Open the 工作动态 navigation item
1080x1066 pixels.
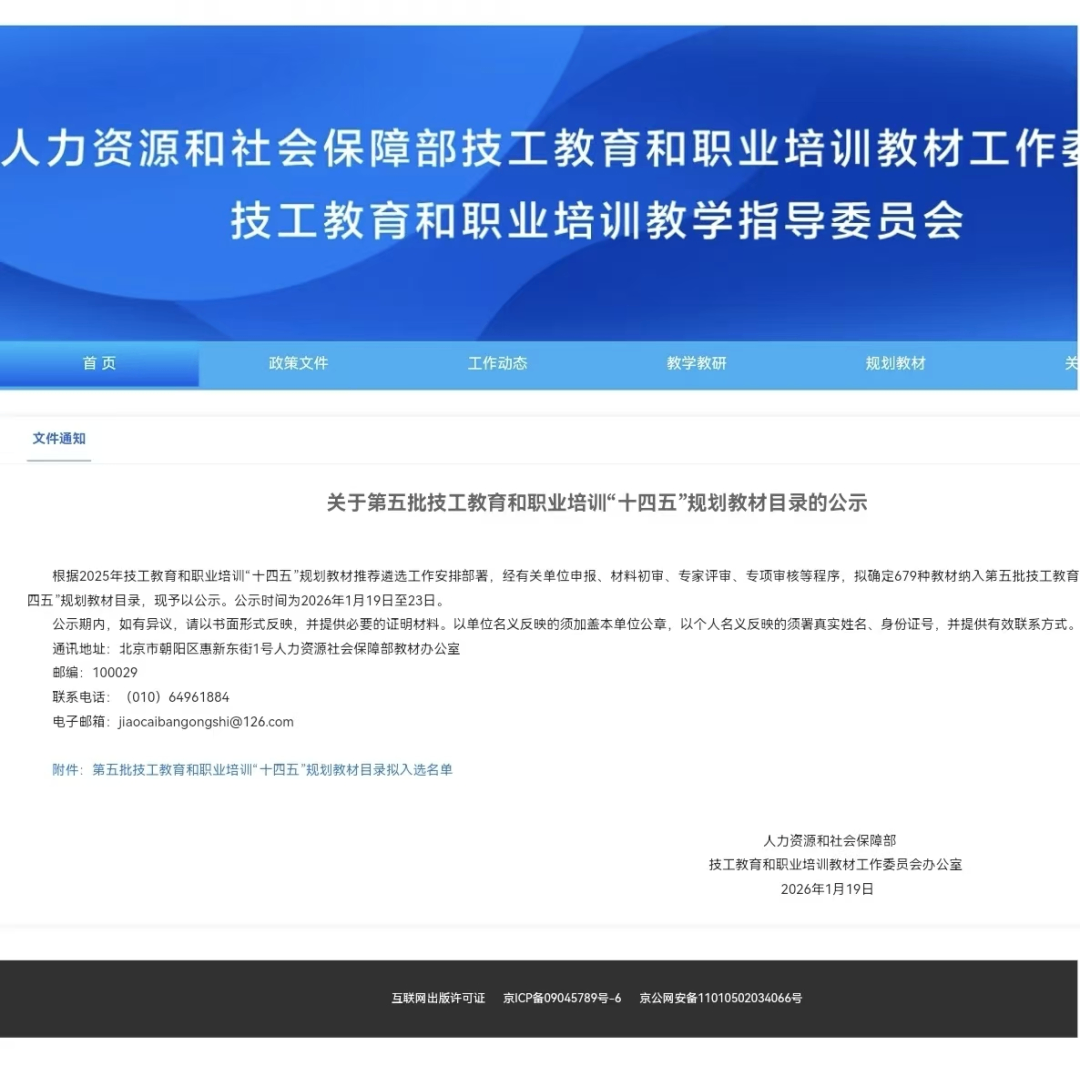tap(497, 364)
